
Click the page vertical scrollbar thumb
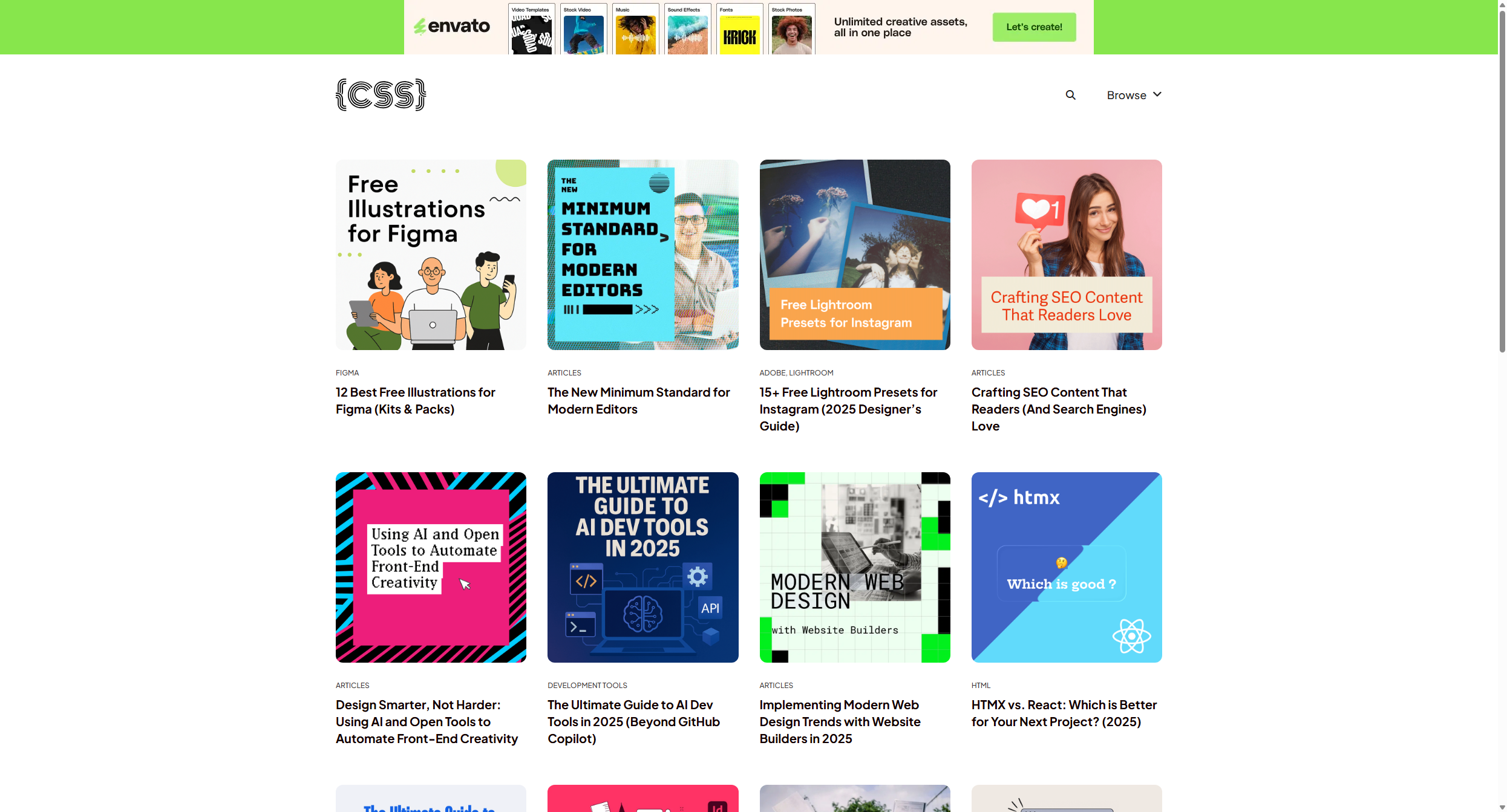coord(1502,180)
